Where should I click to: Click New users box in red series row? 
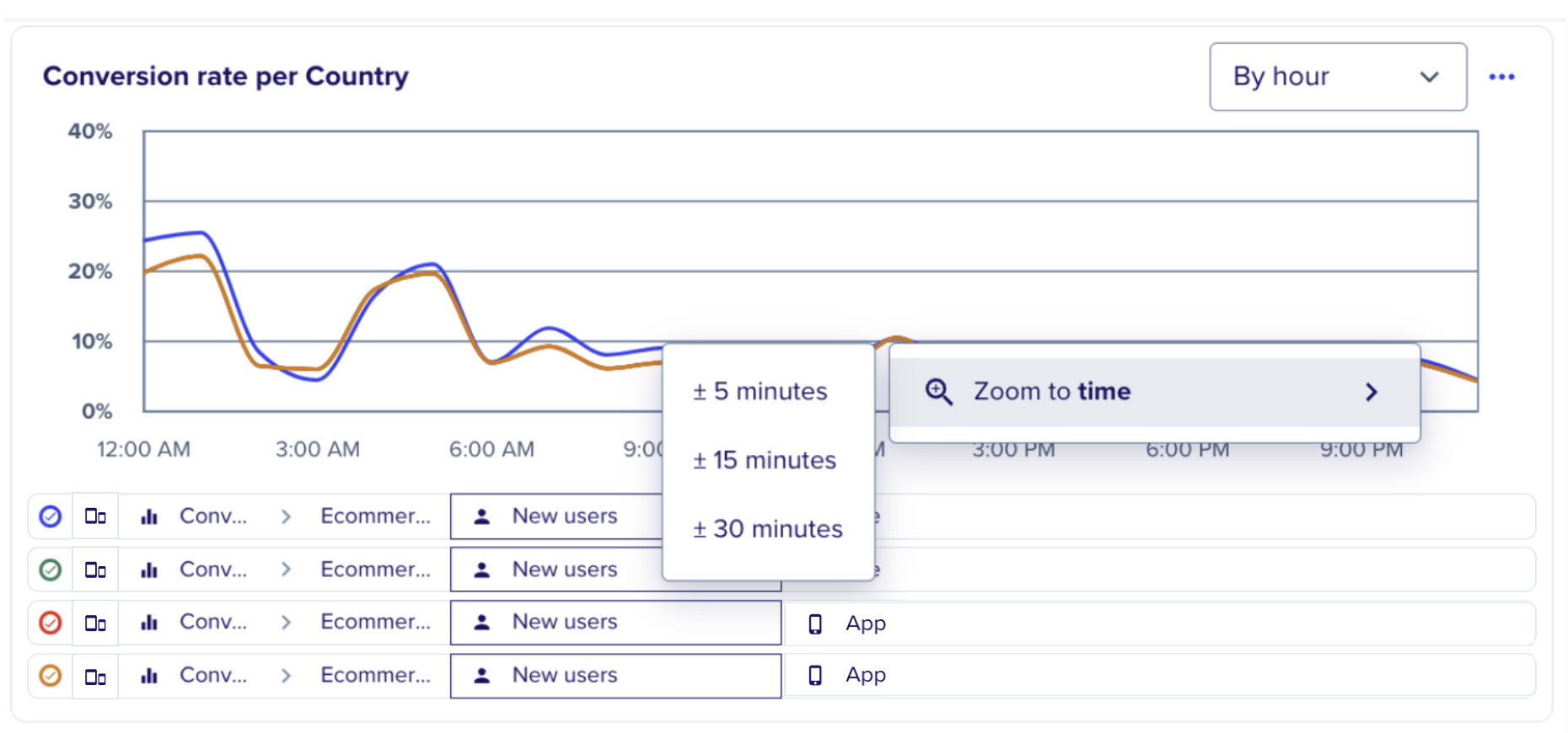coord(615,623)
